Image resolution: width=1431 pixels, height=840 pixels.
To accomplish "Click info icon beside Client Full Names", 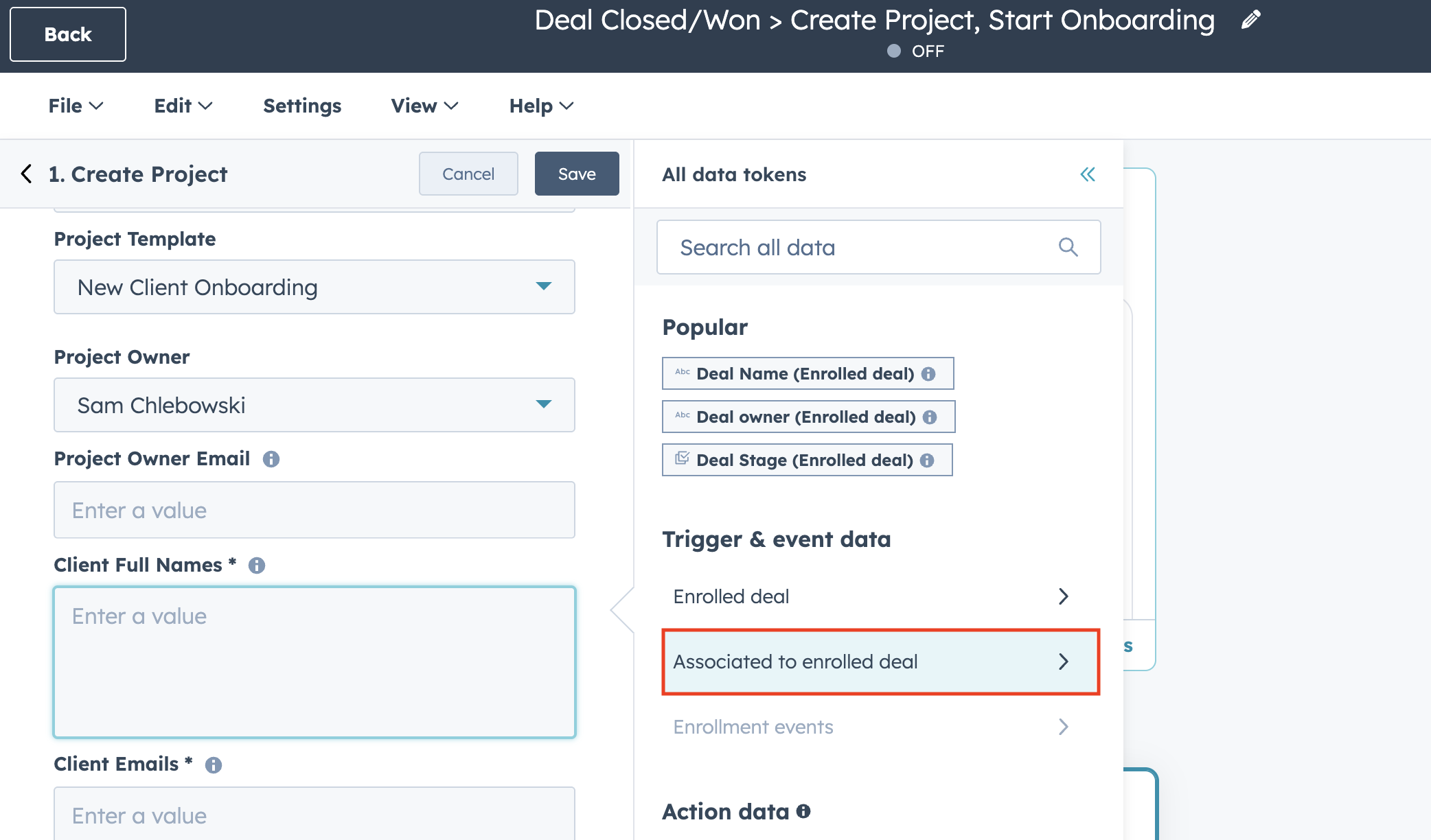I will click(x=257, y=565).
